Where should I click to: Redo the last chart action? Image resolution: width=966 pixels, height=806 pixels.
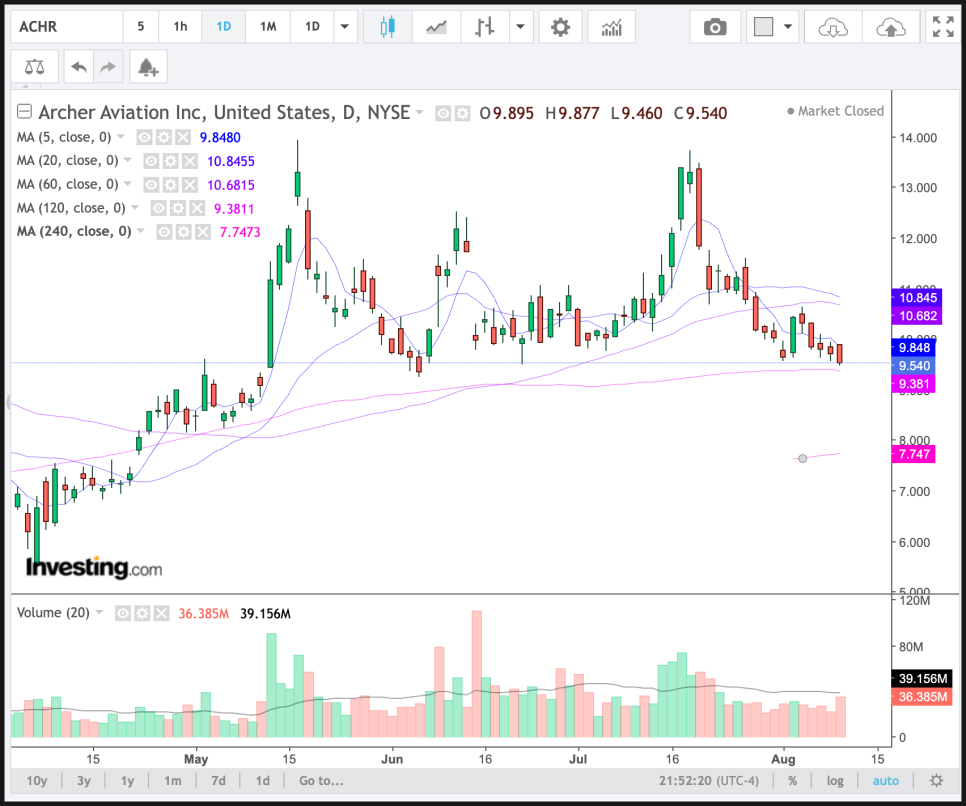click(108, 67)
